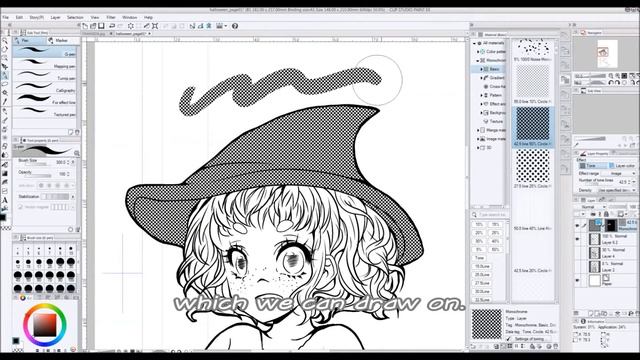The height and width of the screenshot is (360, 640).
Task: Select the Calligraphy pen brush
Action: (x=45, y=87)
